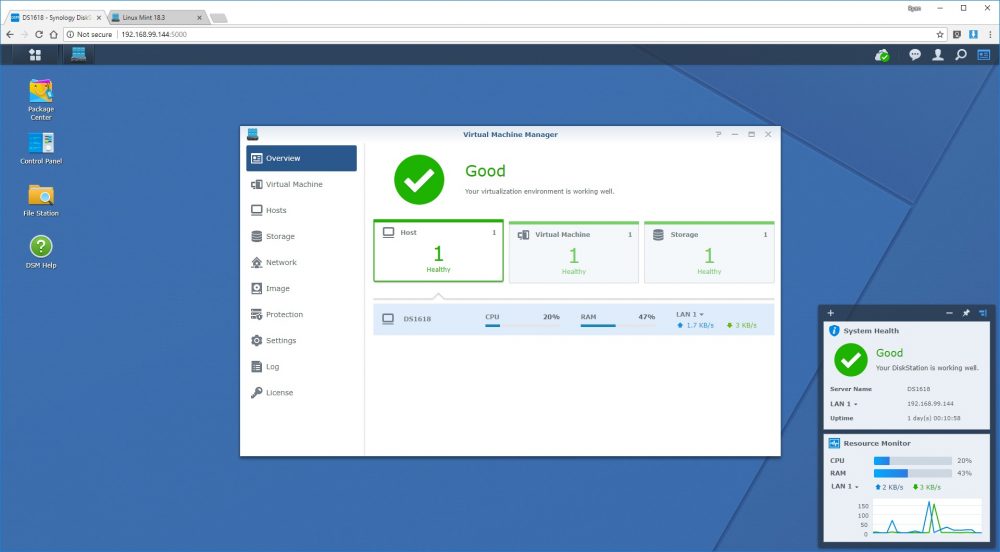Select the Virtual Machine health card
This screenshot has width=1000, height=552.
point(573,252)
